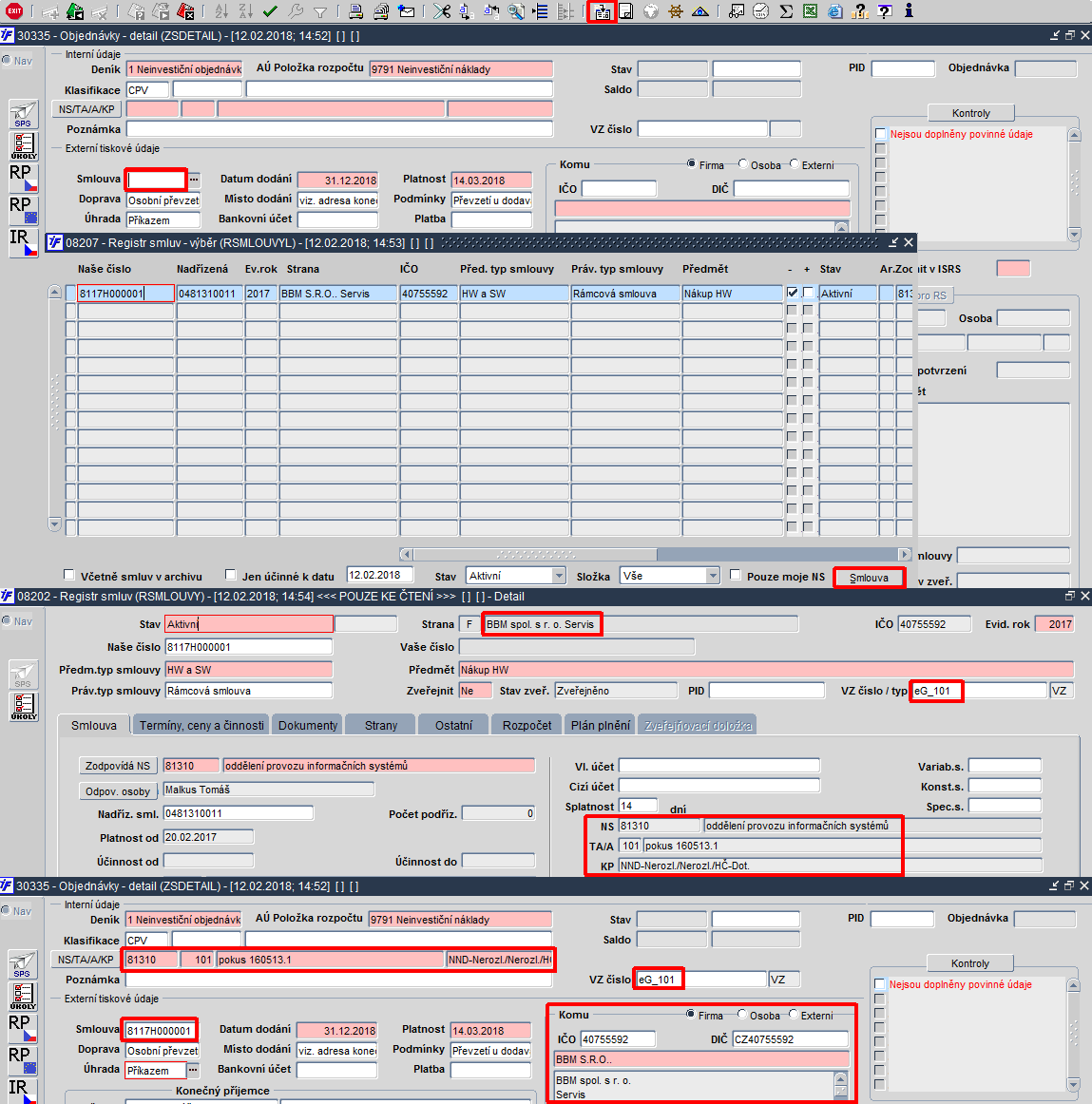This screenshot has width=1092, height=1104.
Task: Click list scroll-up arrow in výběr window
Action: [x=55, y=293]
